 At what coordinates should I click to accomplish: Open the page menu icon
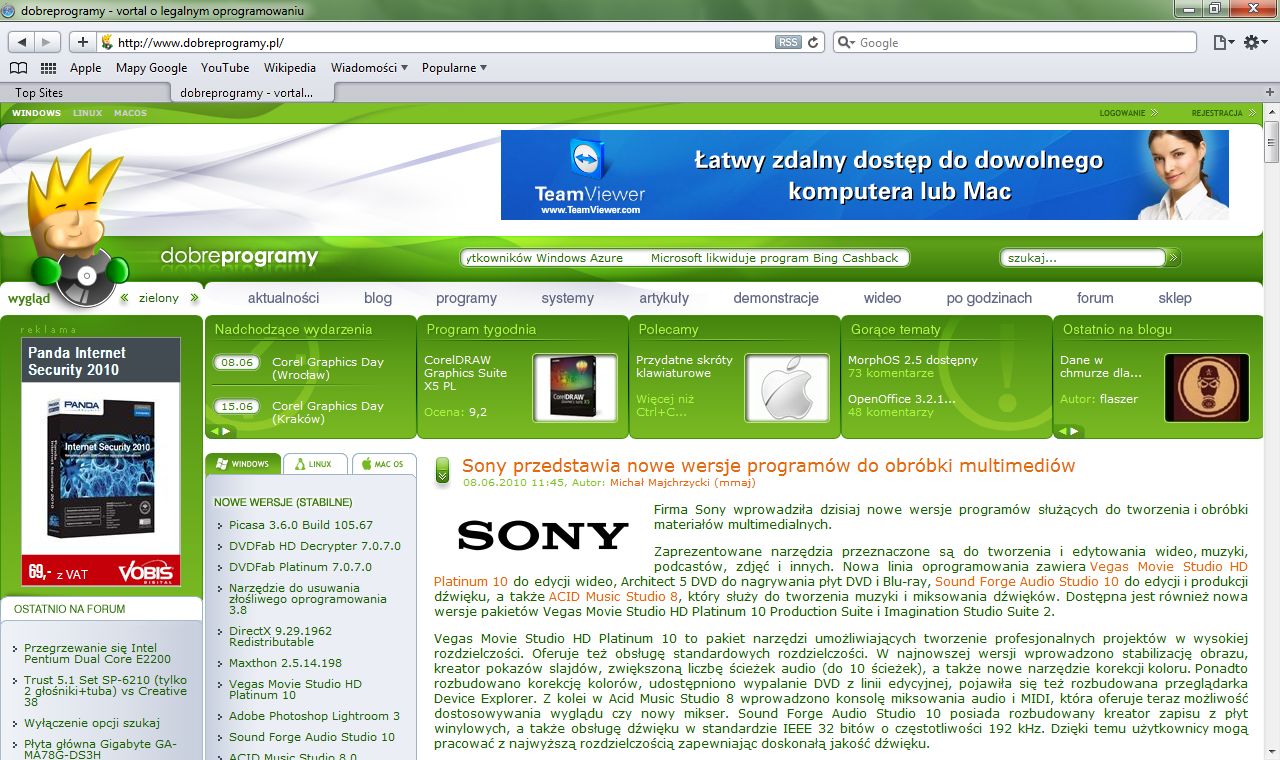[x=1222, y=42]
